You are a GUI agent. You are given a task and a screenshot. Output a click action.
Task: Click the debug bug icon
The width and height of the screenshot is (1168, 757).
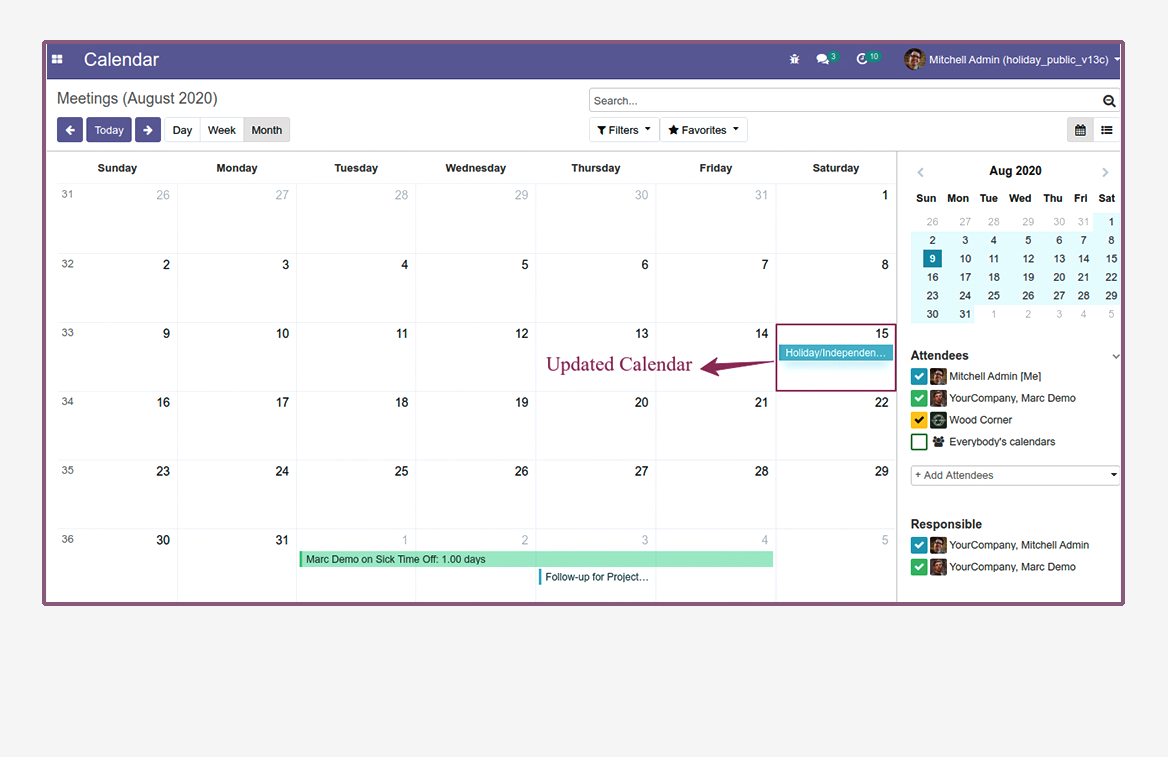tap(794, 60)
